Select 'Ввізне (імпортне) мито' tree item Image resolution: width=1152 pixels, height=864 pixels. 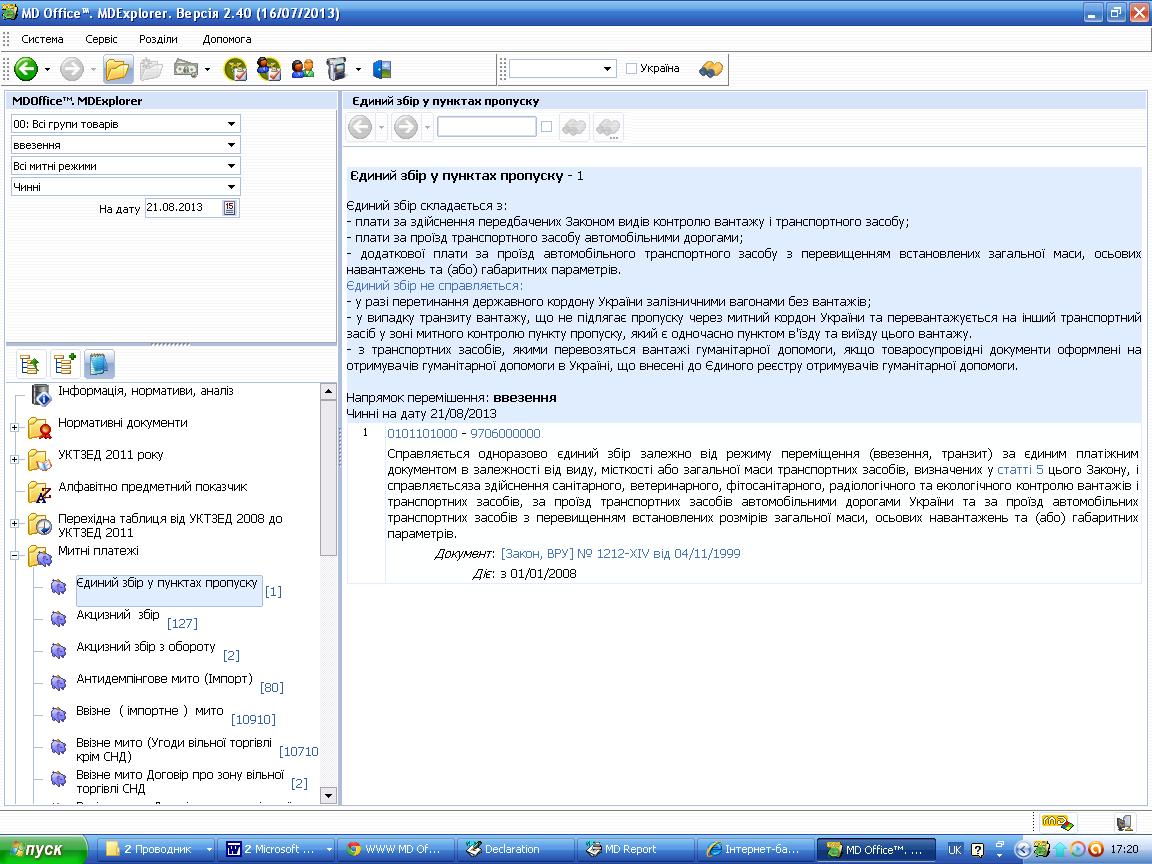(x=150, y=710)
